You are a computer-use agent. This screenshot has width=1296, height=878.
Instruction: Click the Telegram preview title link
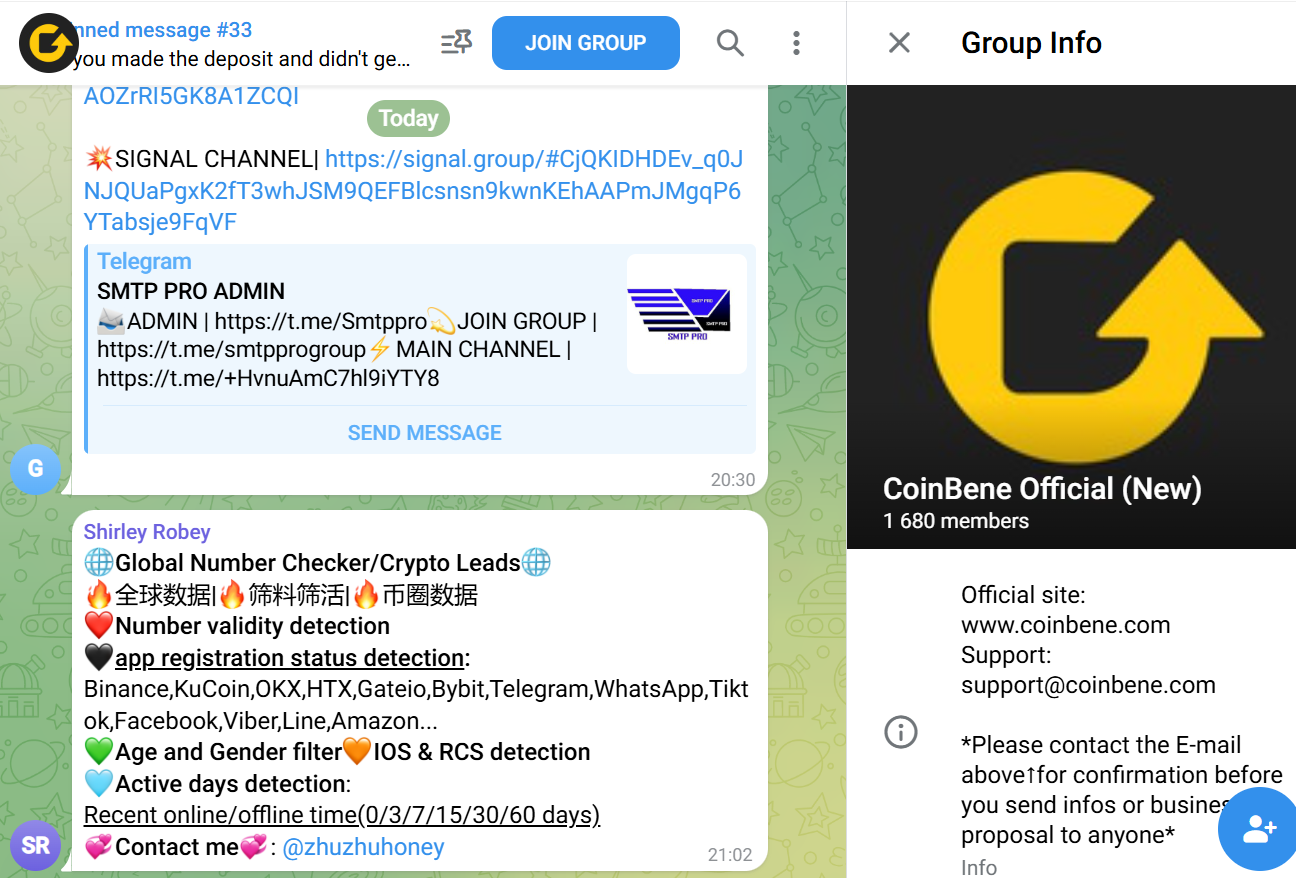point(144,262)
